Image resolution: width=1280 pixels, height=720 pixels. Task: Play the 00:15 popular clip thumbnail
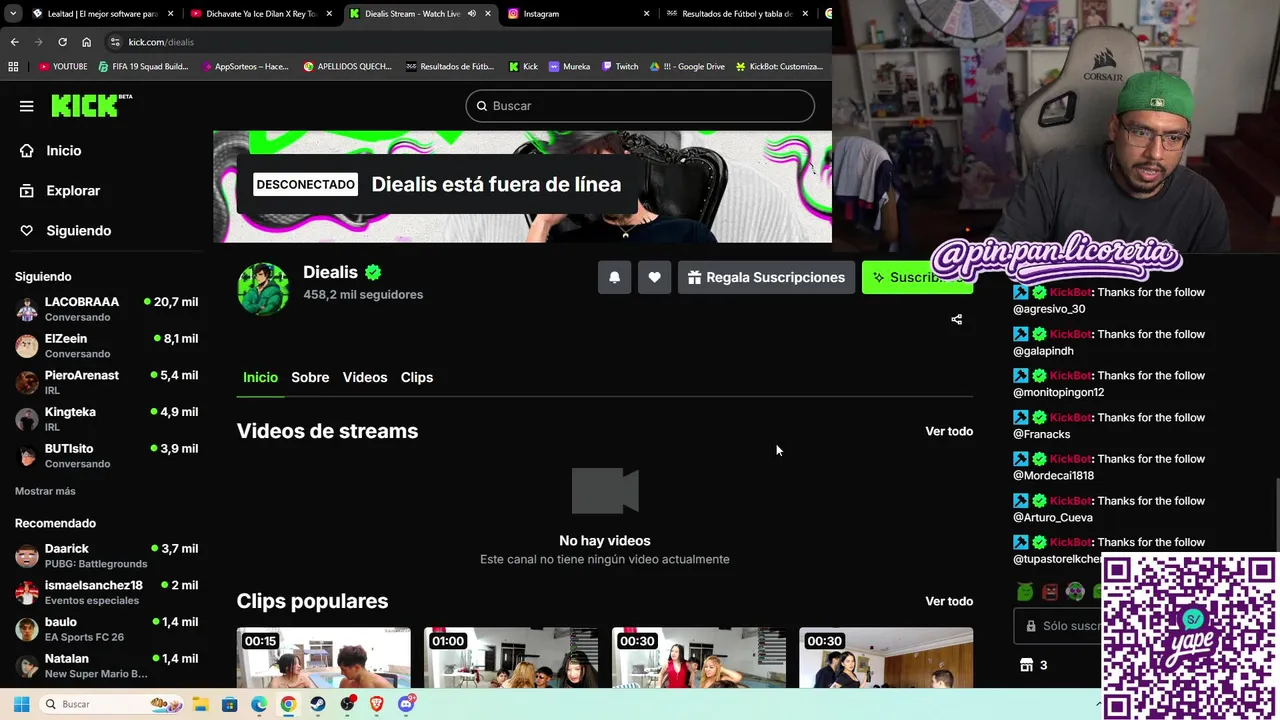323,658
